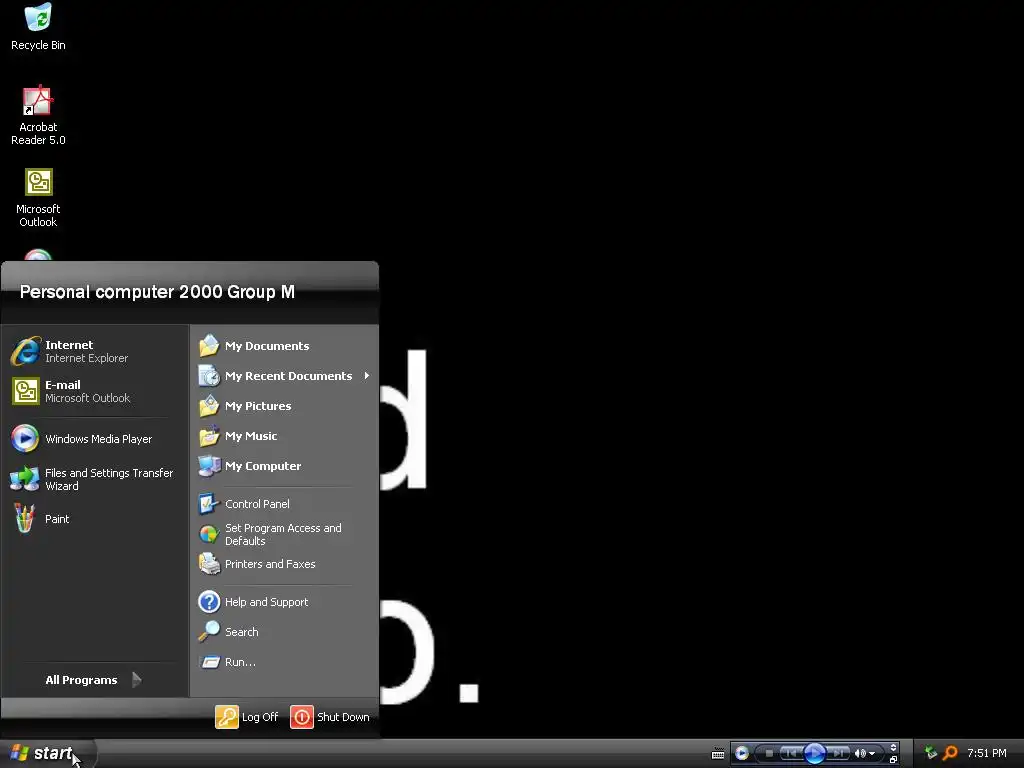Open Help and Support
This screenshot has height=768, width=1024.
pyautogui.click(x=285, y=601)
